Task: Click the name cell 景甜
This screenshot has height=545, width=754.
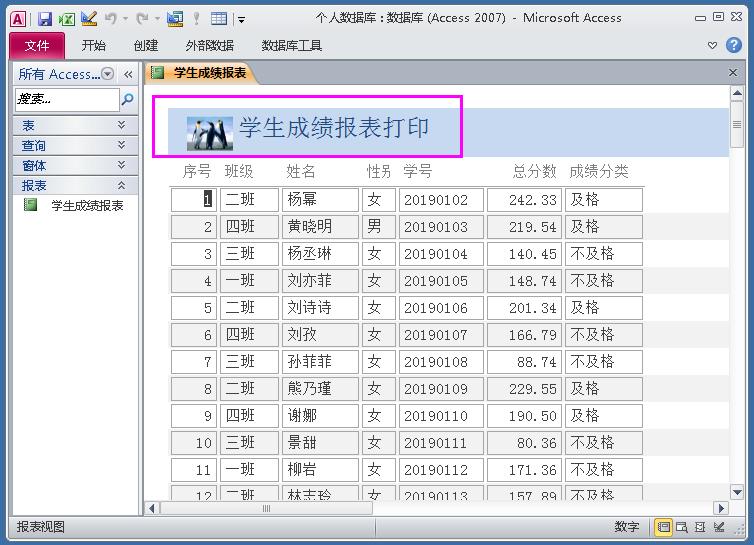Action: point(320,442)
